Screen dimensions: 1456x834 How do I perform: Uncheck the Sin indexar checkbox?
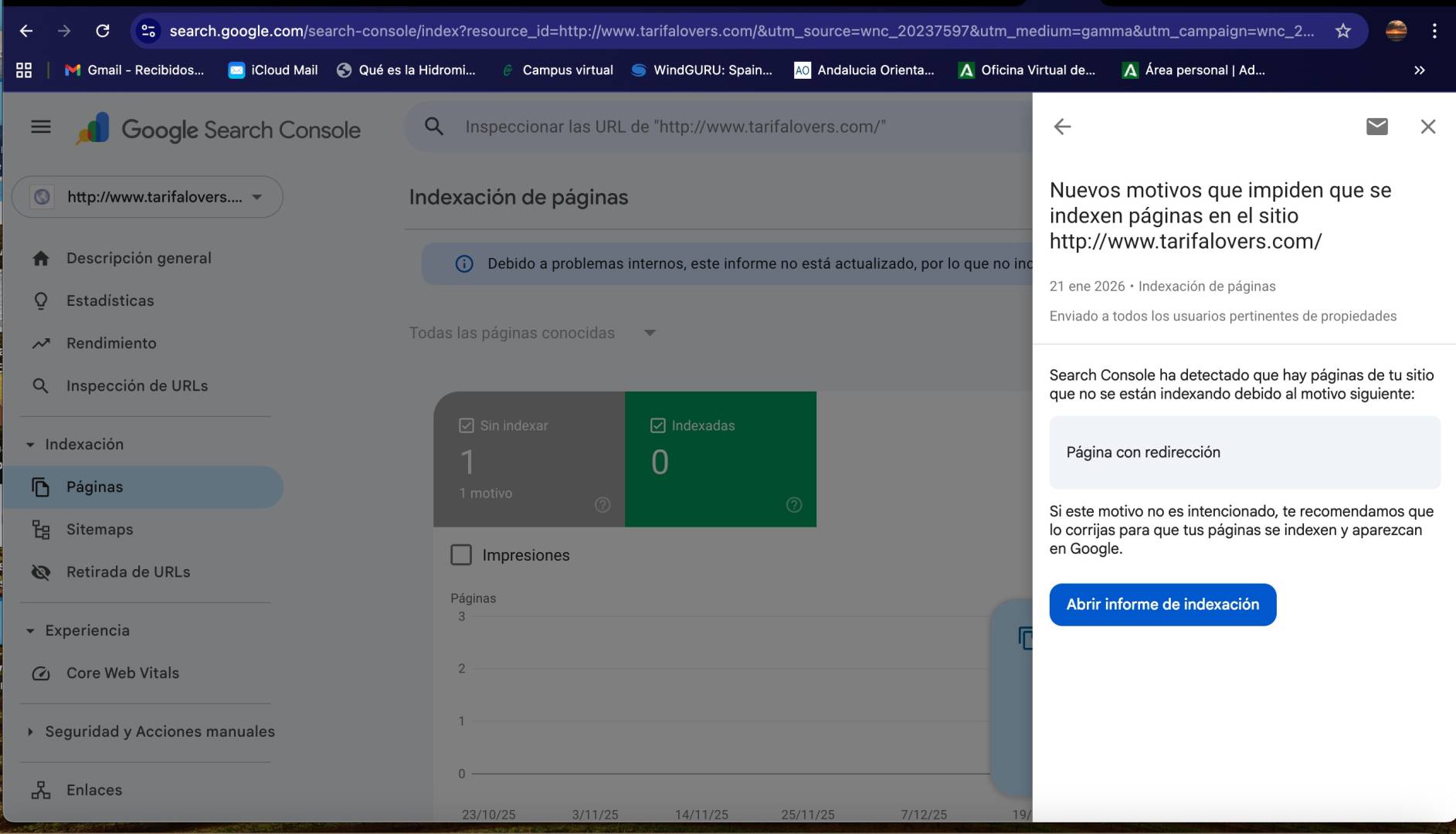466,425
